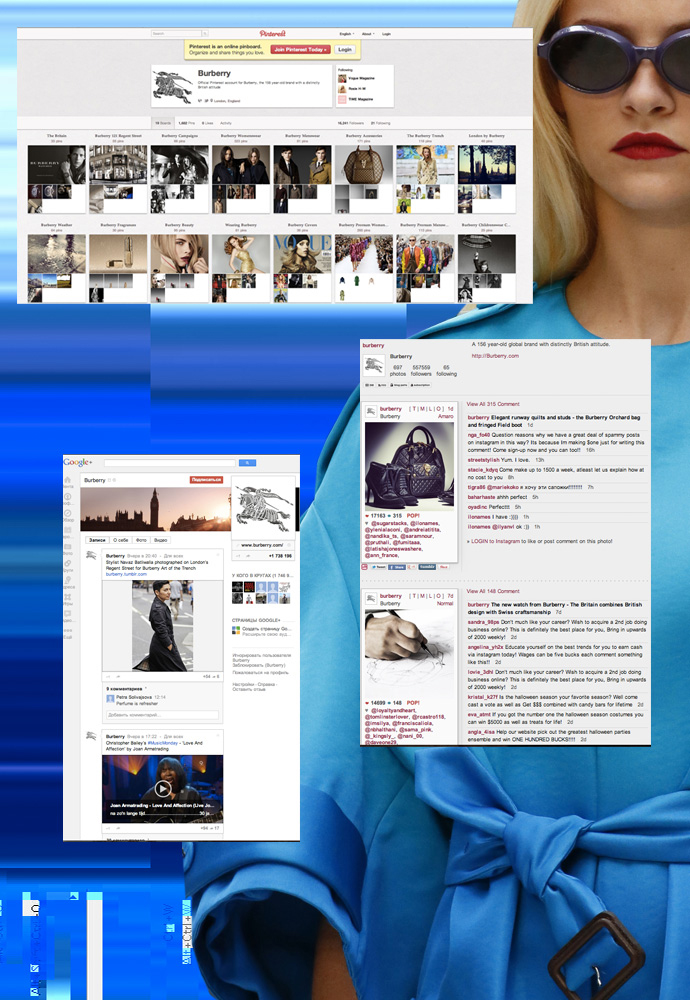This screenshot has width=690, height=1000.
Task: Click streetstylish commenter username
Action: pyautogui.click(x=484, y=460)
